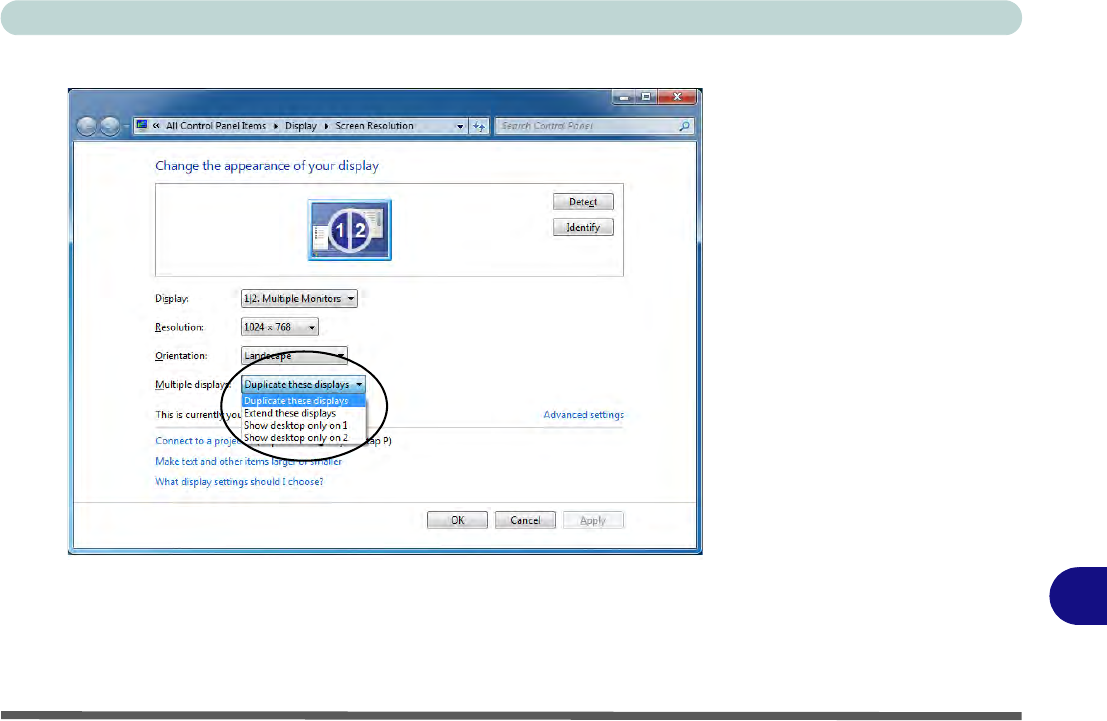The height and width of the screenshot is (721, 1107).
Task: Open What display settings should I choose
Action: tap(239, 482)
